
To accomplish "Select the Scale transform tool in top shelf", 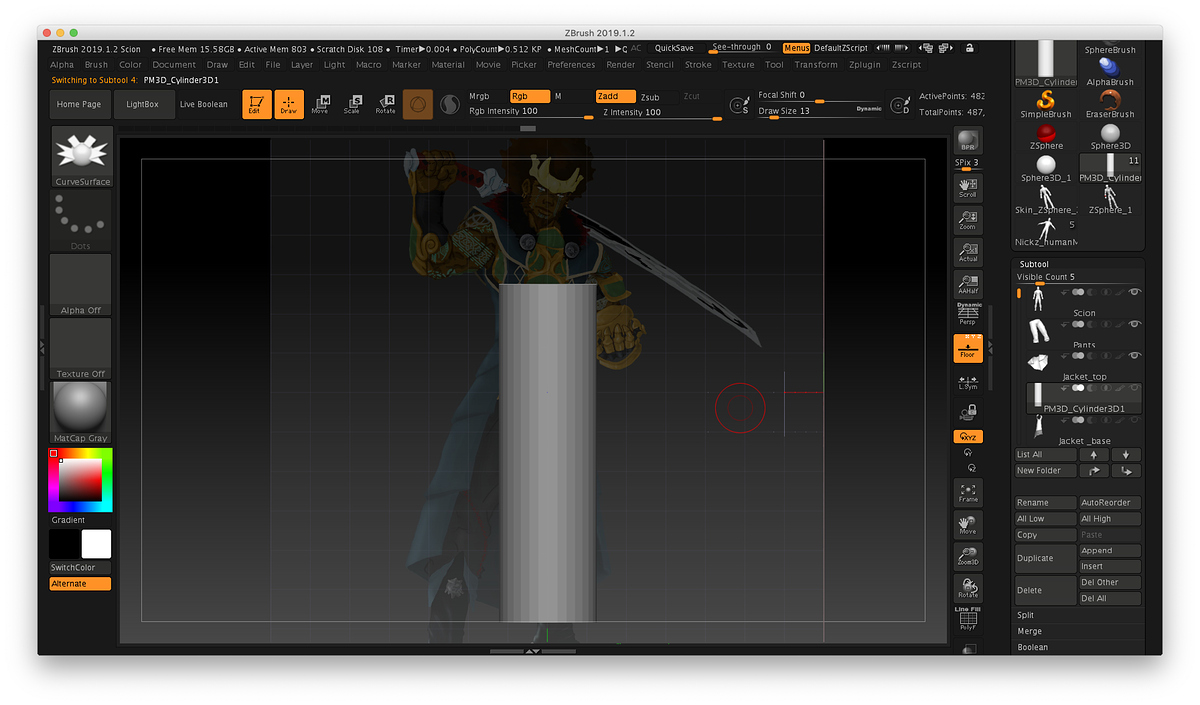I will point(352,104).
